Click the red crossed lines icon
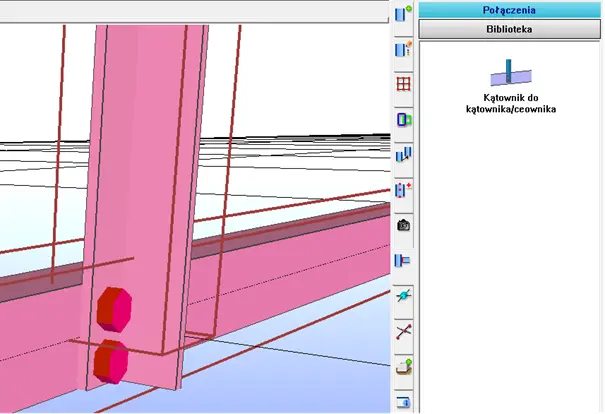The width and height of the screenshot is (605, 414). coord(404,332)
